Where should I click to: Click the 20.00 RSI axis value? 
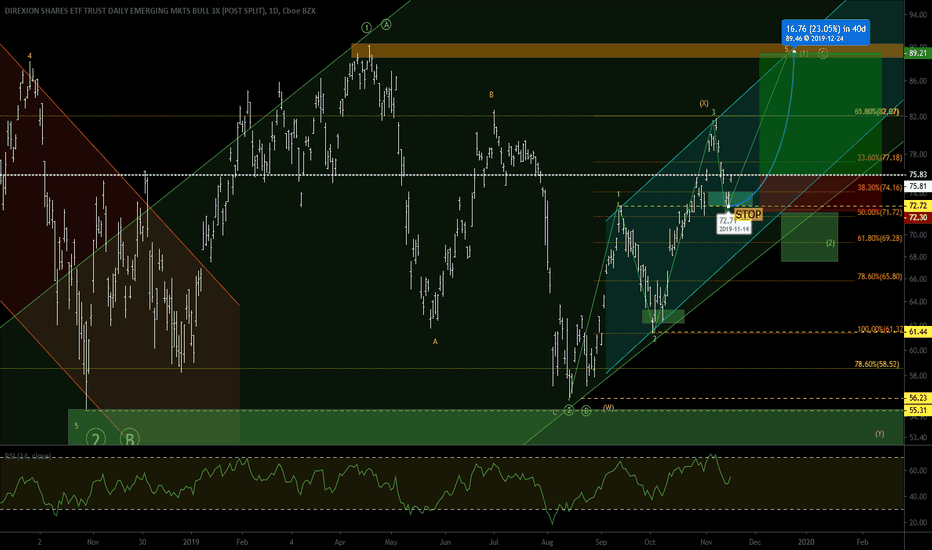(x=918, y=523)
